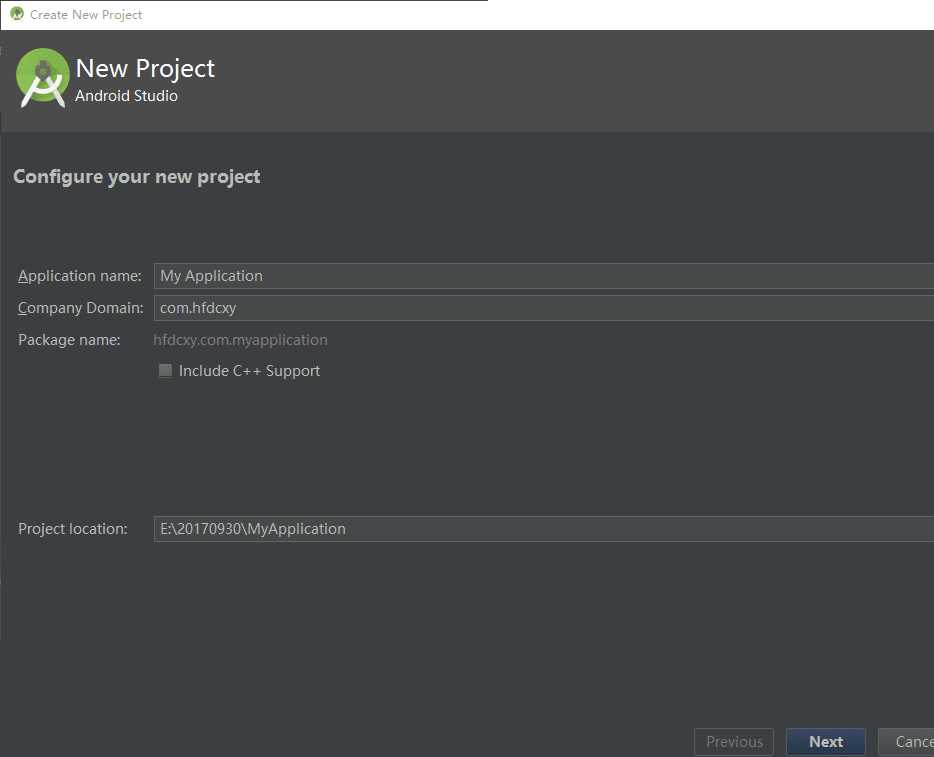Click Android Studio subtitle text
The height and width of the screenshot is (757, 934).
(x=126, y=96)
